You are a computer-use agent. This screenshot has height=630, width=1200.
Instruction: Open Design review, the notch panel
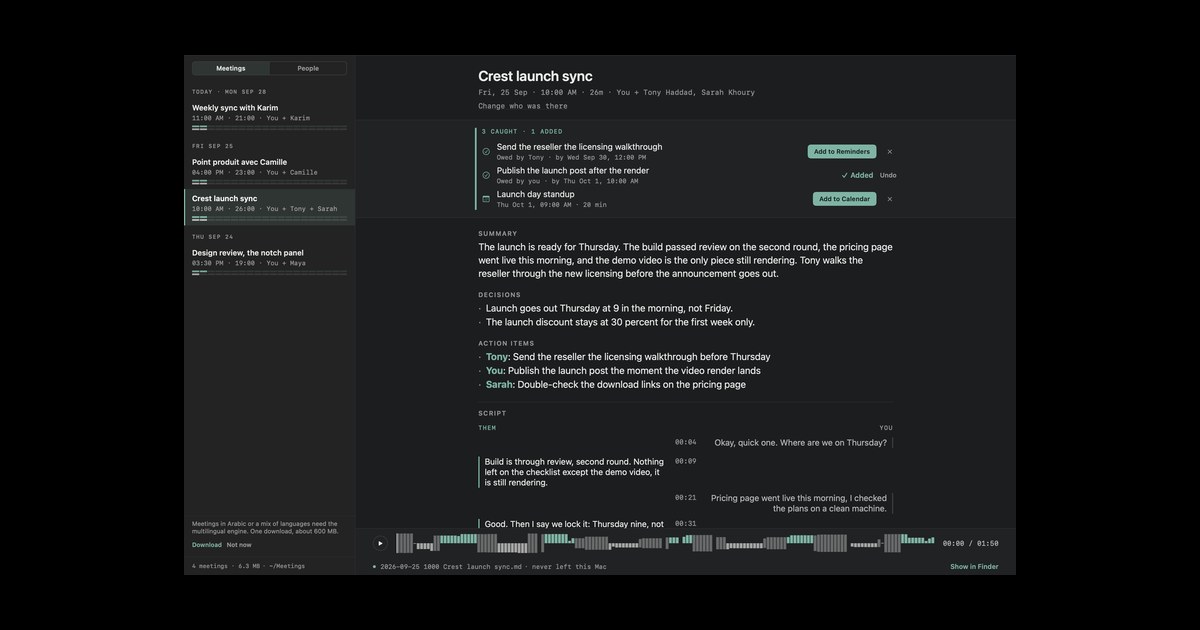pyautogui.click(x=269, y=261)
